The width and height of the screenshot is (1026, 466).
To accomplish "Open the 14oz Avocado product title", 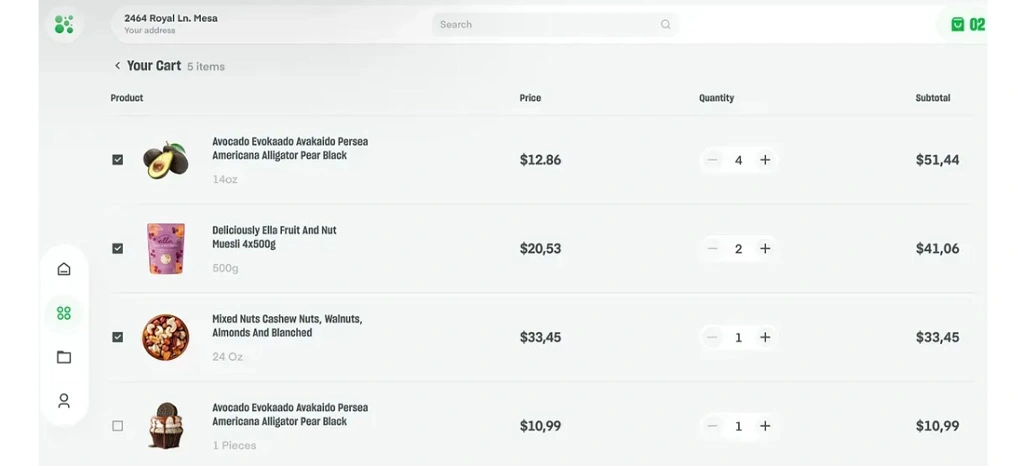I will (x=290, y=149).
